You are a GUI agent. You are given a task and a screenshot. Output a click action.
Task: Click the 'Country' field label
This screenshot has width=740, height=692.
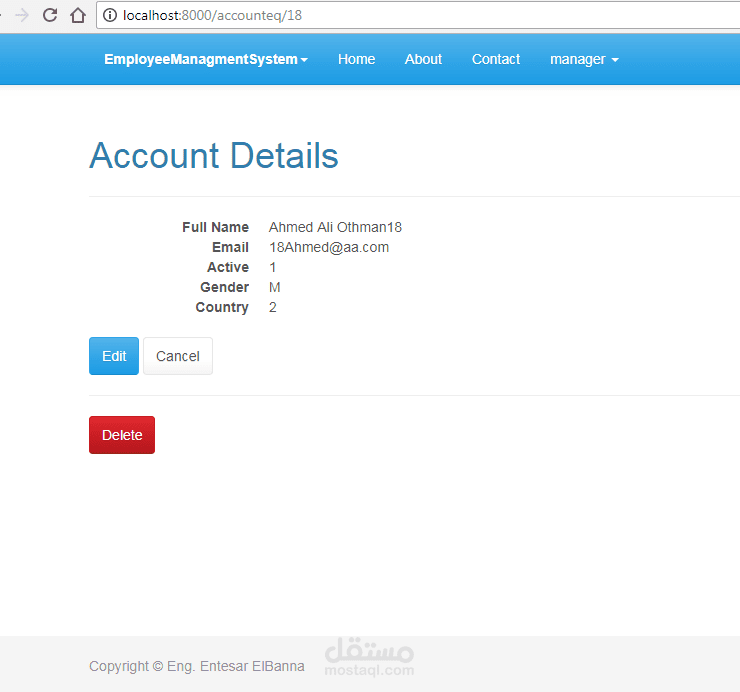[x=222, y=307]
